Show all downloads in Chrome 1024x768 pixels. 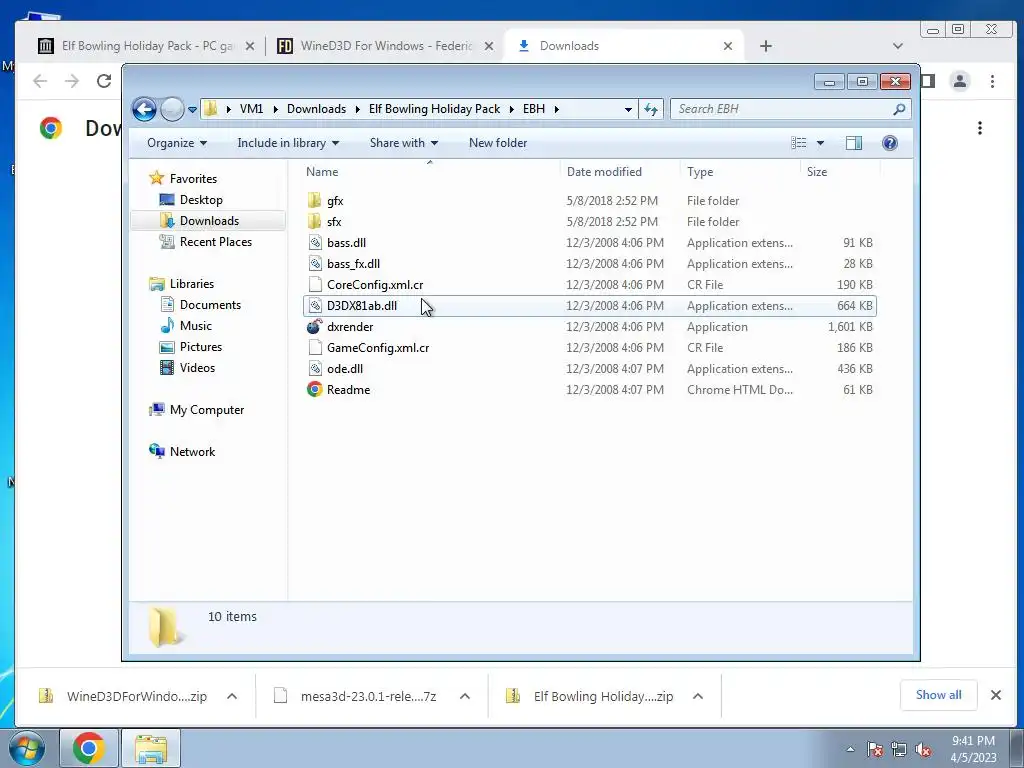938,695
